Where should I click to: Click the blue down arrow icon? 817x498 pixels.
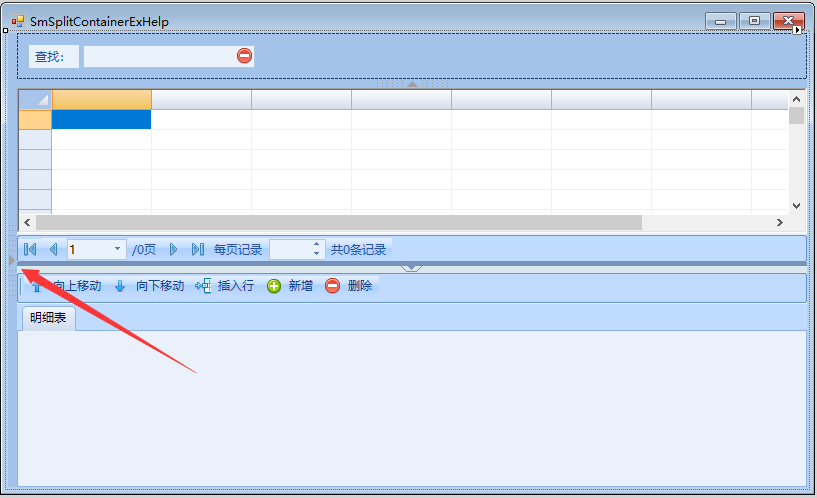[120, 285]
